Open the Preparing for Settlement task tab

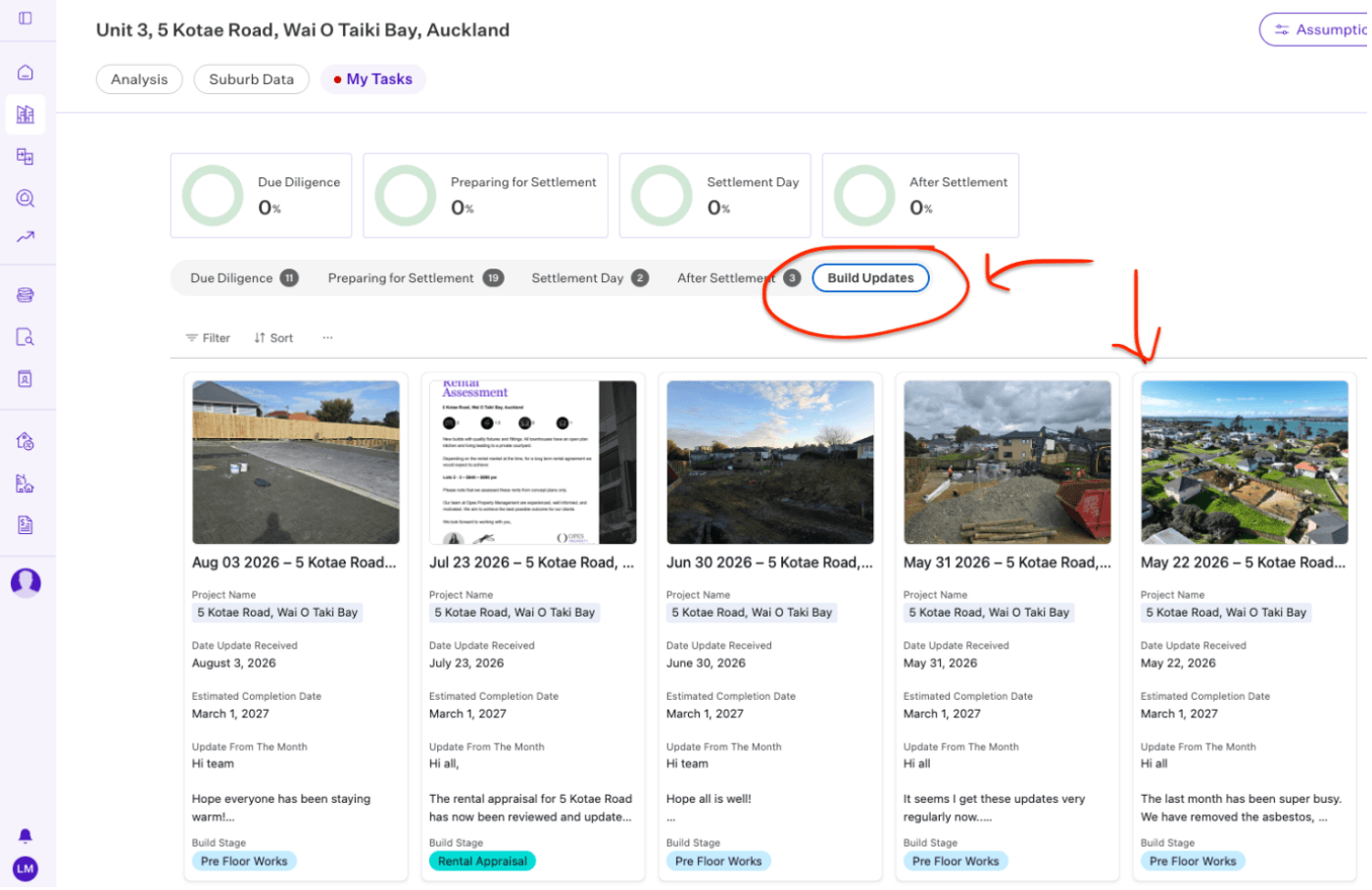417,279
